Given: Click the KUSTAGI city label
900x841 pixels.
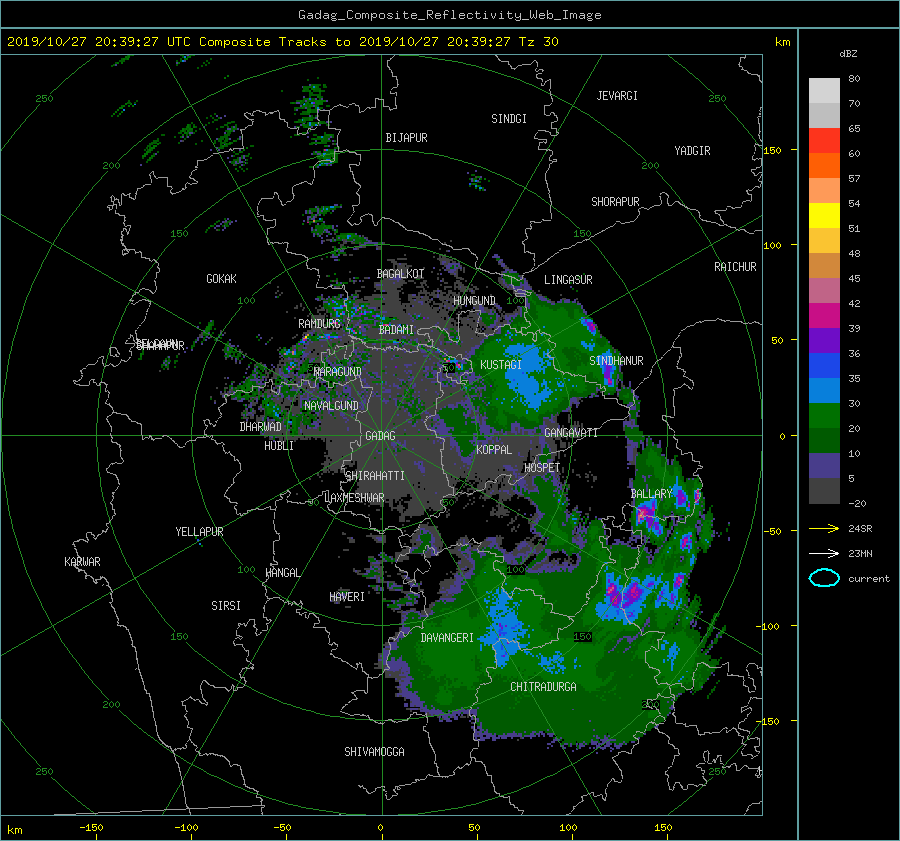Looking at the screenshot, I should coord(501,365).
